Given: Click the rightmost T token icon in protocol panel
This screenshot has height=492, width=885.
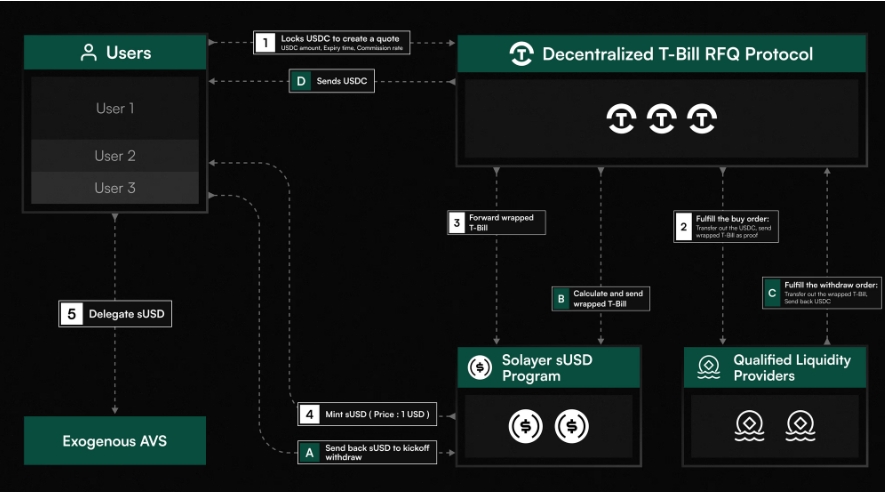Looking at the screenshot, I should tap(702, 118).
